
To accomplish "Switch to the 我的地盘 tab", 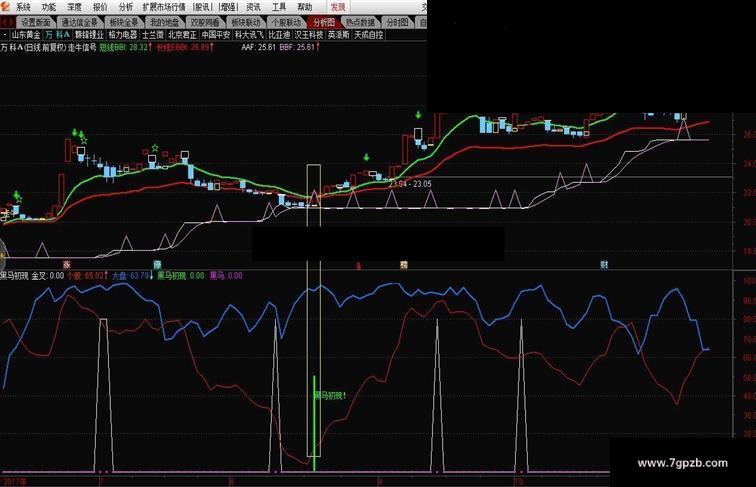I will (164, 22).
